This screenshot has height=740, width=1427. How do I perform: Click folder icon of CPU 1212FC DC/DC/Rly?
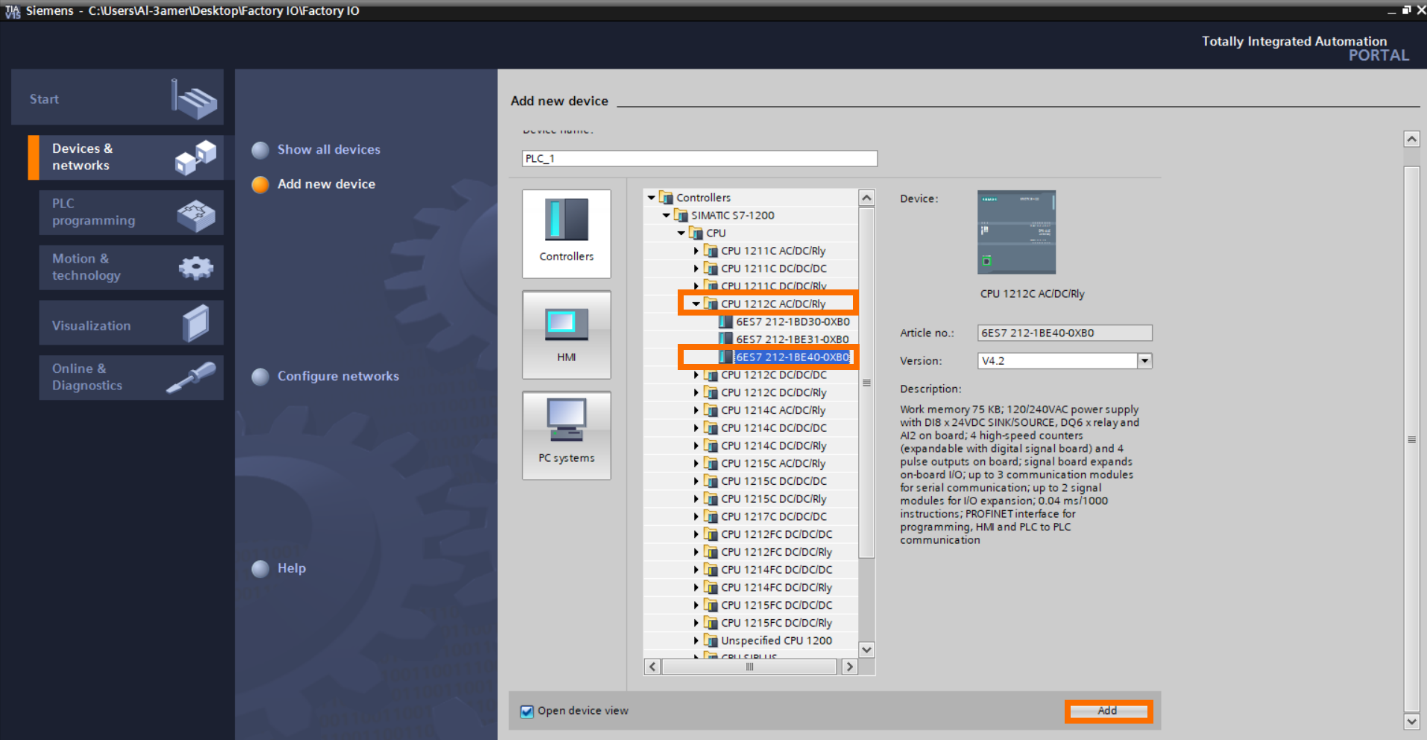tap(711, 552)
